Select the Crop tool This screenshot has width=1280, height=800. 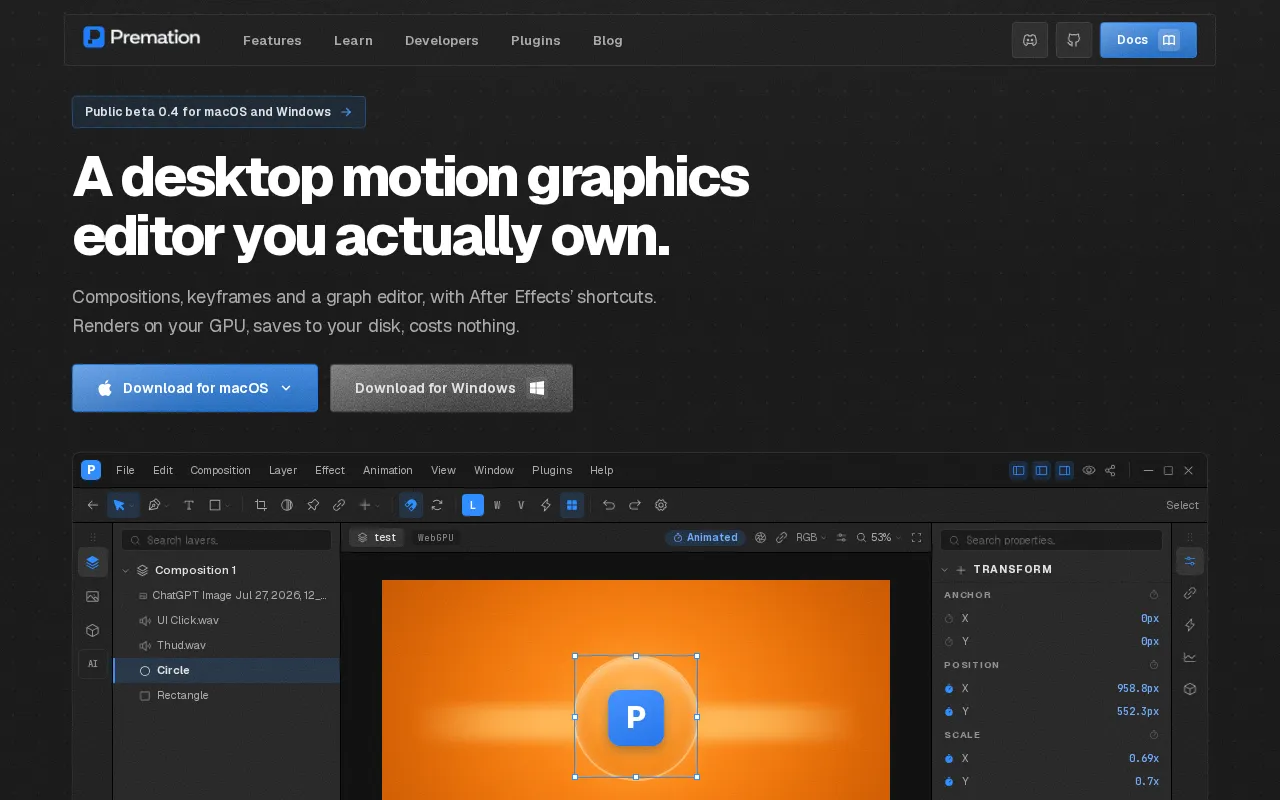(x=261, y=505)
